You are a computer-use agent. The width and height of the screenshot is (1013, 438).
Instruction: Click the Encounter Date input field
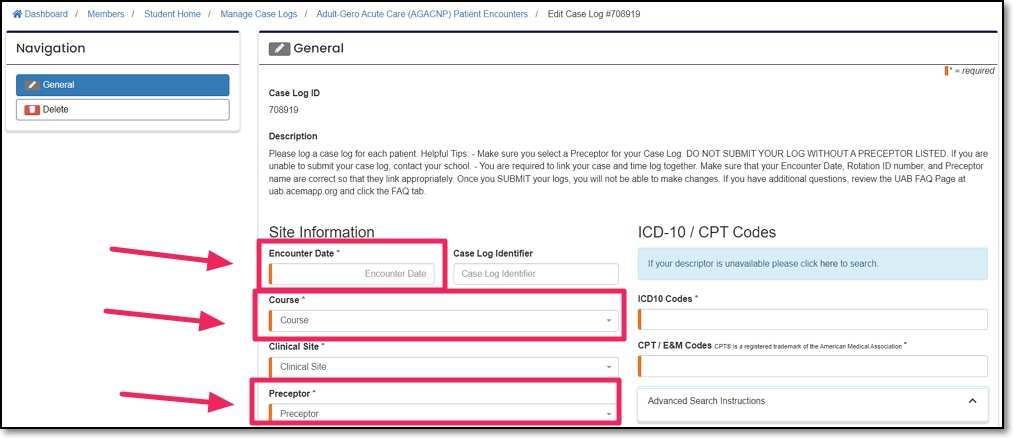pos(351,274)
